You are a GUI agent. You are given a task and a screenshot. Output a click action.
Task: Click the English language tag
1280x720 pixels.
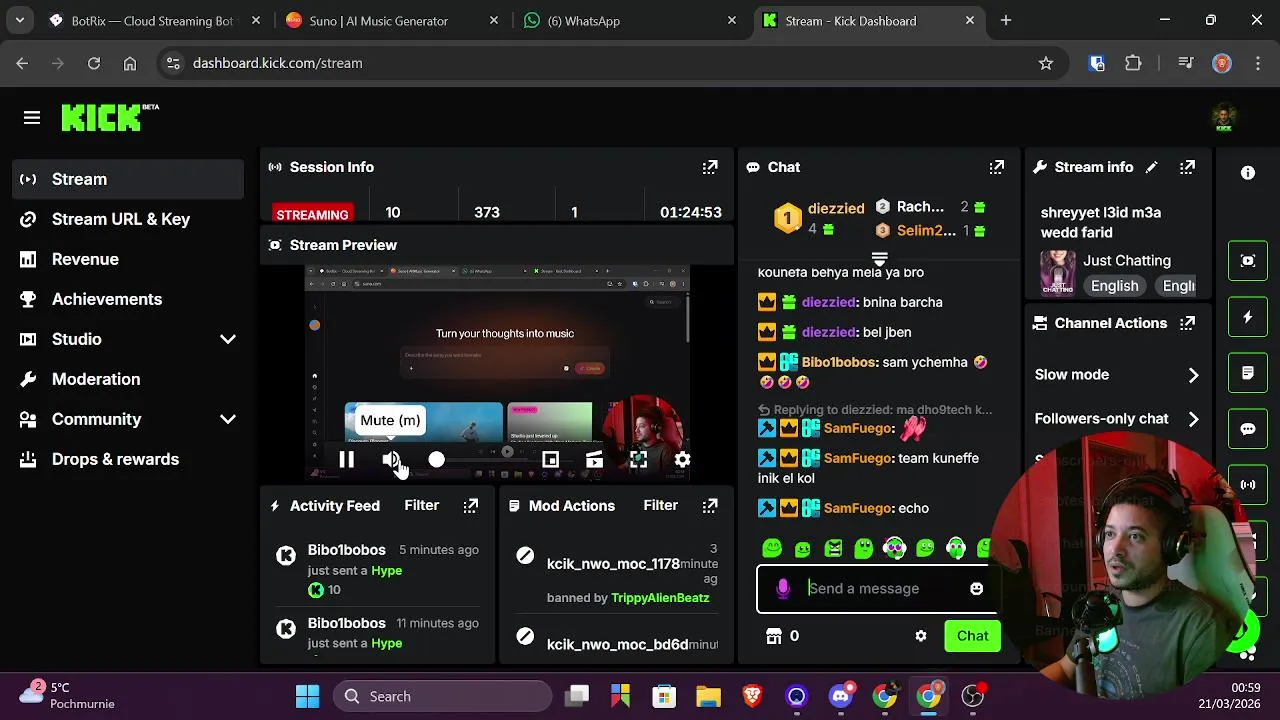1114,286
